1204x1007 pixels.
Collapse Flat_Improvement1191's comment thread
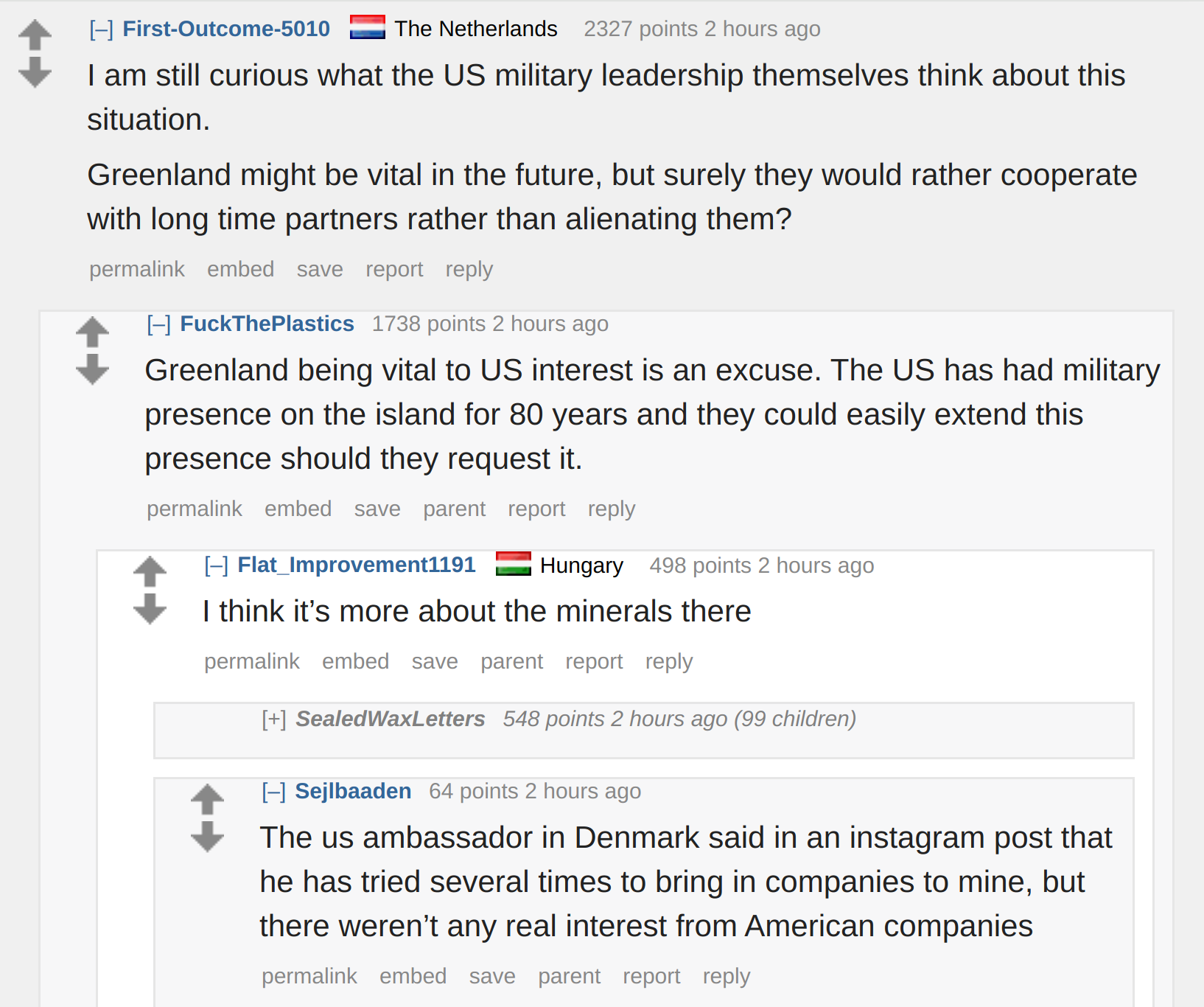pos(216,565)
